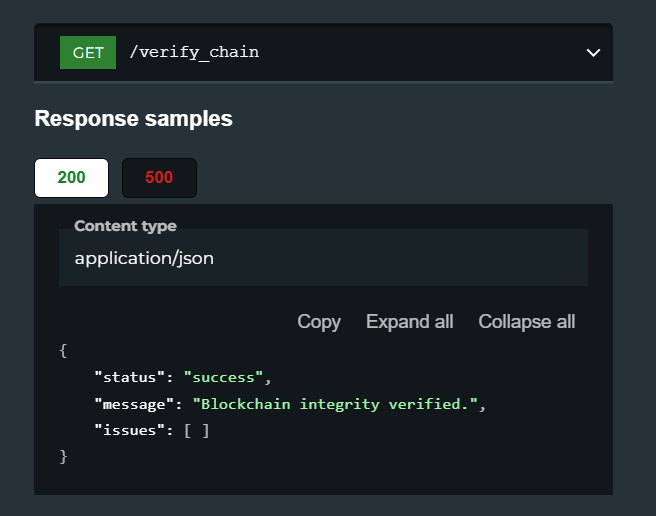
Task: Click the "issues" key in the JSON
Action: click(x=130, y=430)
